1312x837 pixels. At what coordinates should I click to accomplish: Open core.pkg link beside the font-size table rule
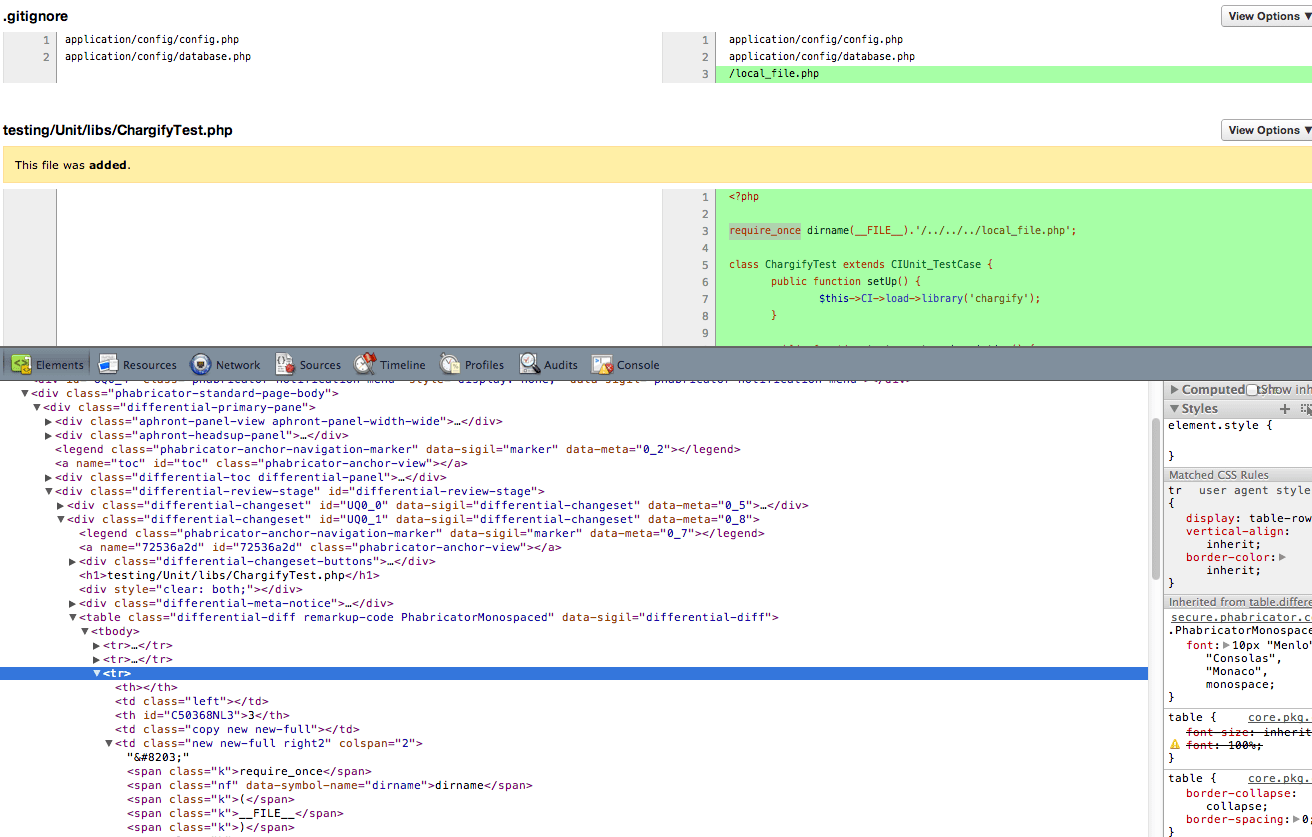click(x=1279, y=718)
